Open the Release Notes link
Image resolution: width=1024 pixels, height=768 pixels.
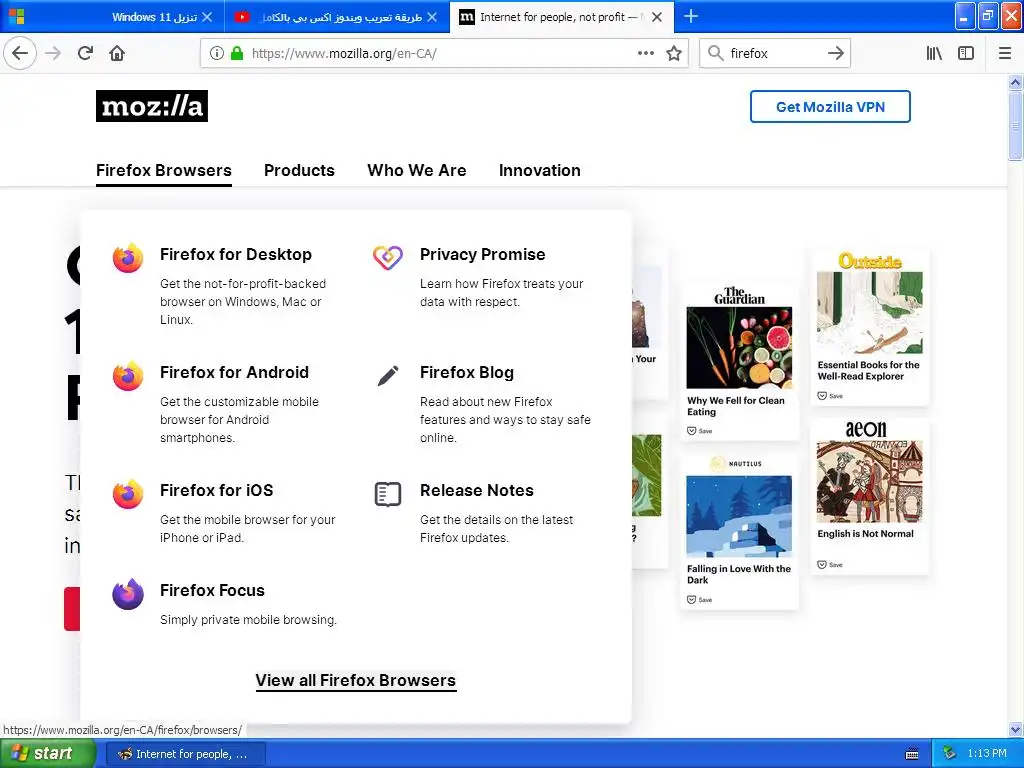click(477, 490)
